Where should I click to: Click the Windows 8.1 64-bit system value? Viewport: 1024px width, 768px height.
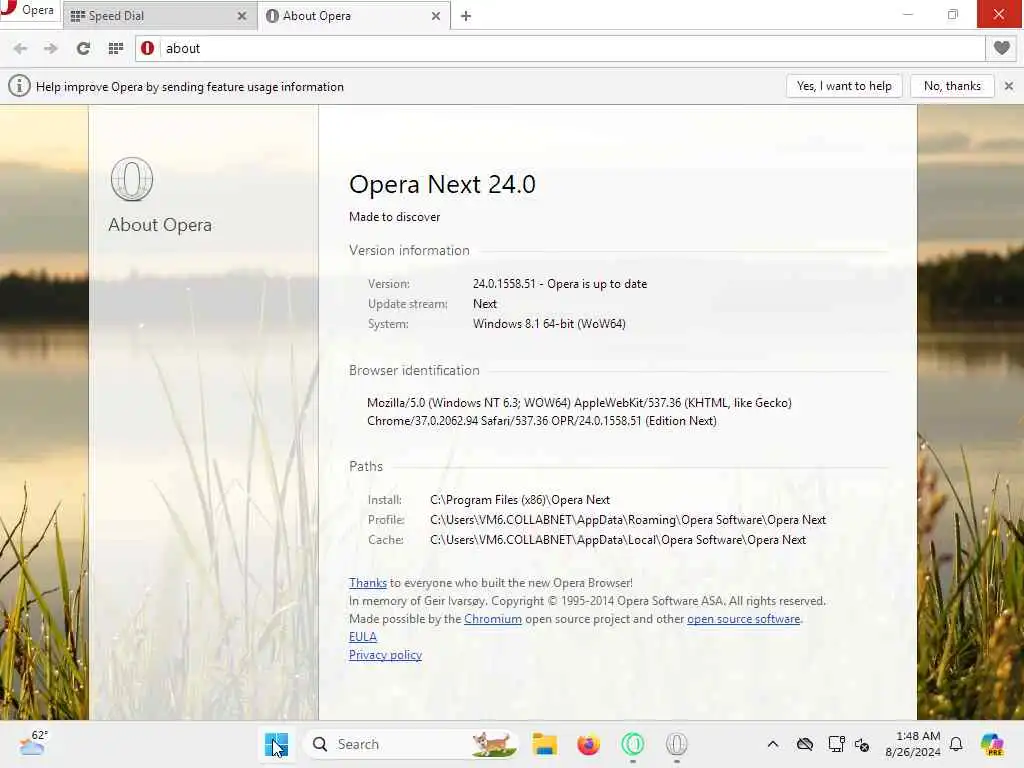coord(549,324)
